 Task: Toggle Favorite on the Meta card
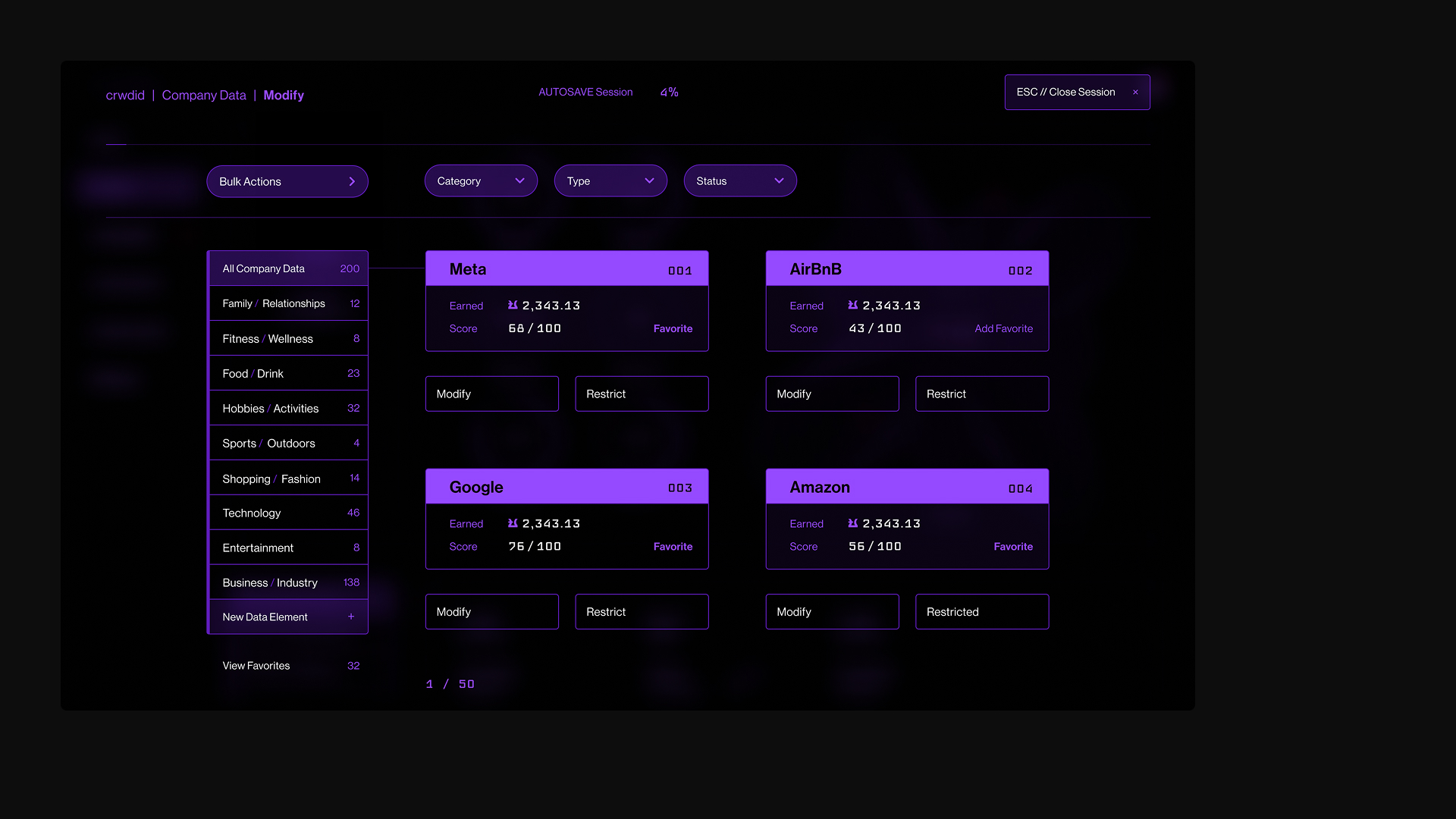pos(673,328)
